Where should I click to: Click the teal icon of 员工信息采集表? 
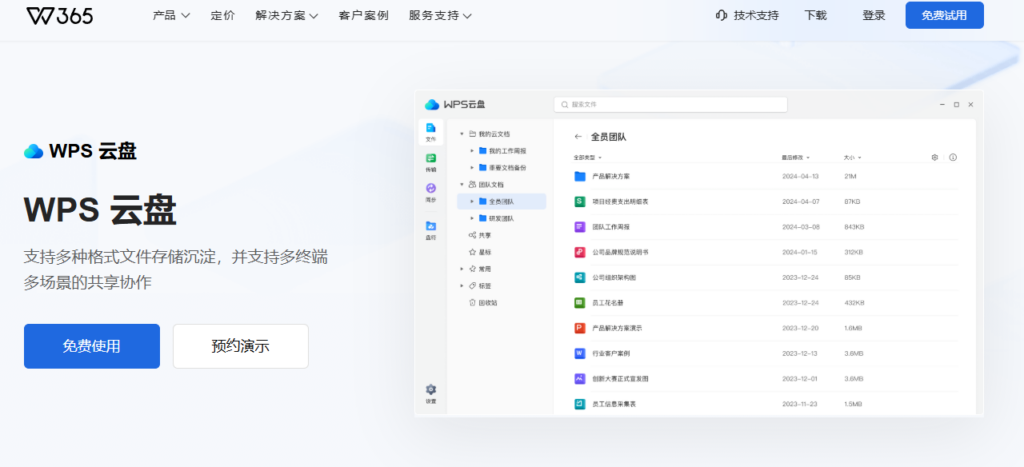(579, 404)
